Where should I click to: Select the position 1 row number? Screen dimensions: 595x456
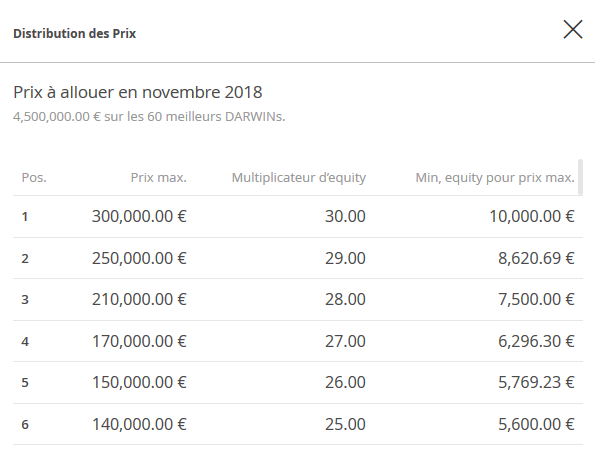click(25, 217)
